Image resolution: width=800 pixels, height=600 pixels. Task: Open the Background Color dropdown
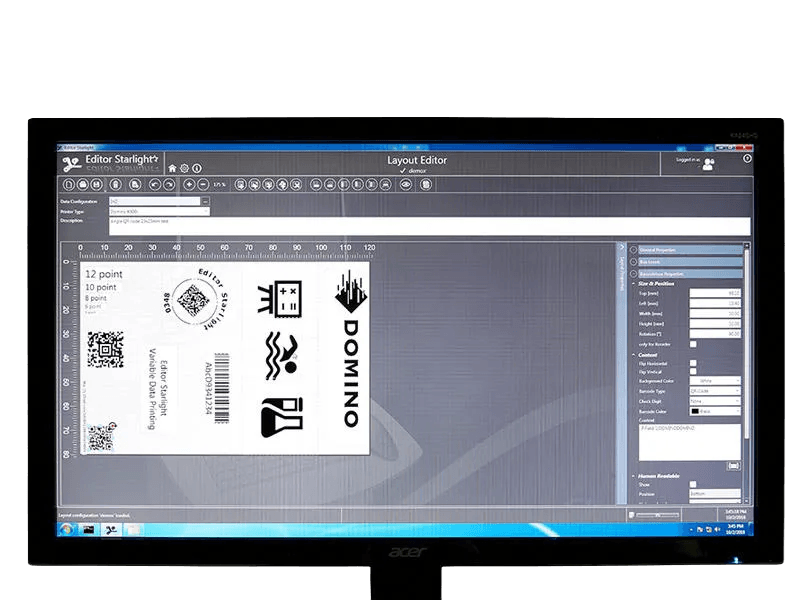tap(715, 381)
